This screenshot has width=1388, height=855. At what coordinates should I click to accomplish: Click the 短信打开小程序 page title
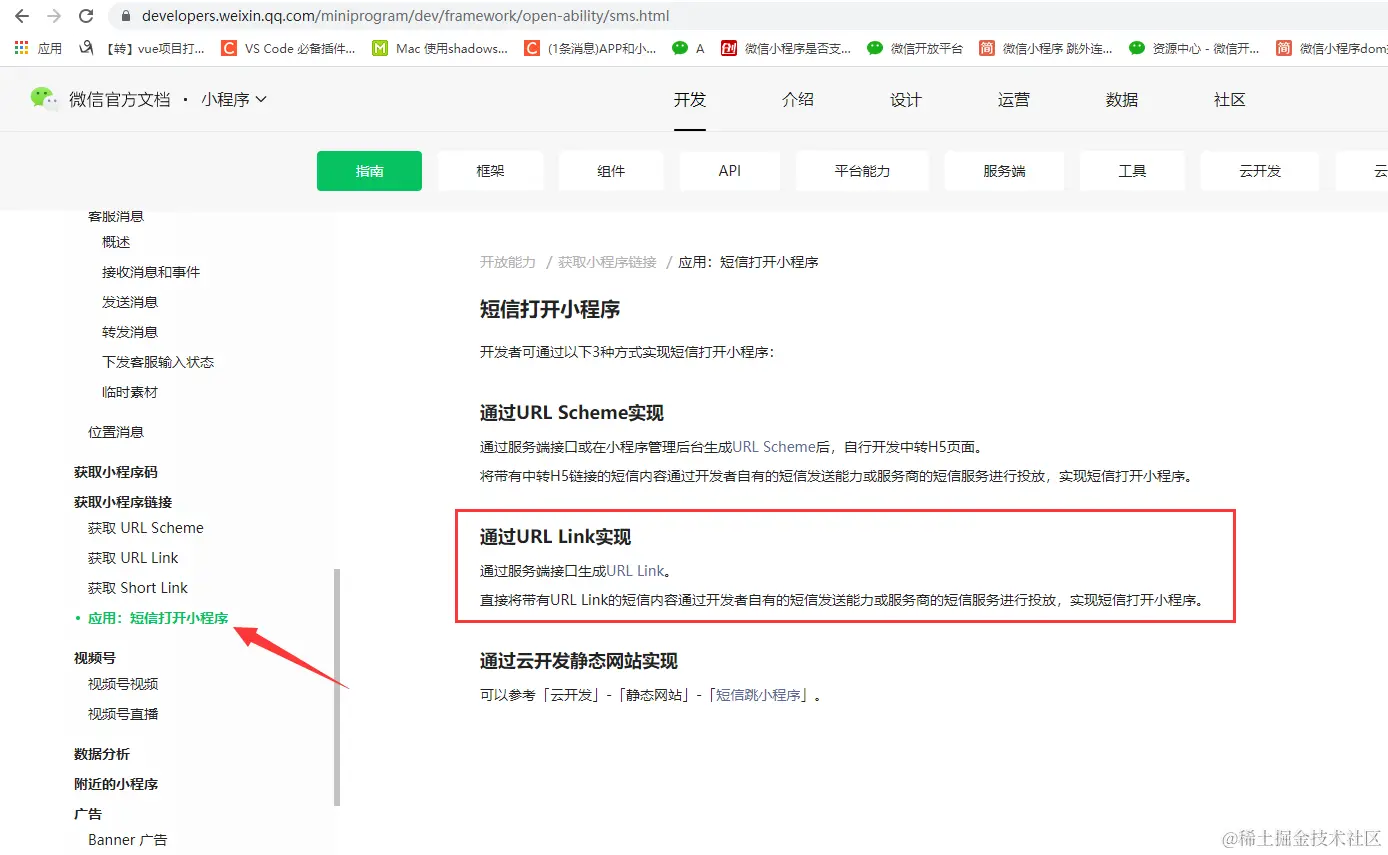(x=550, y=309)
